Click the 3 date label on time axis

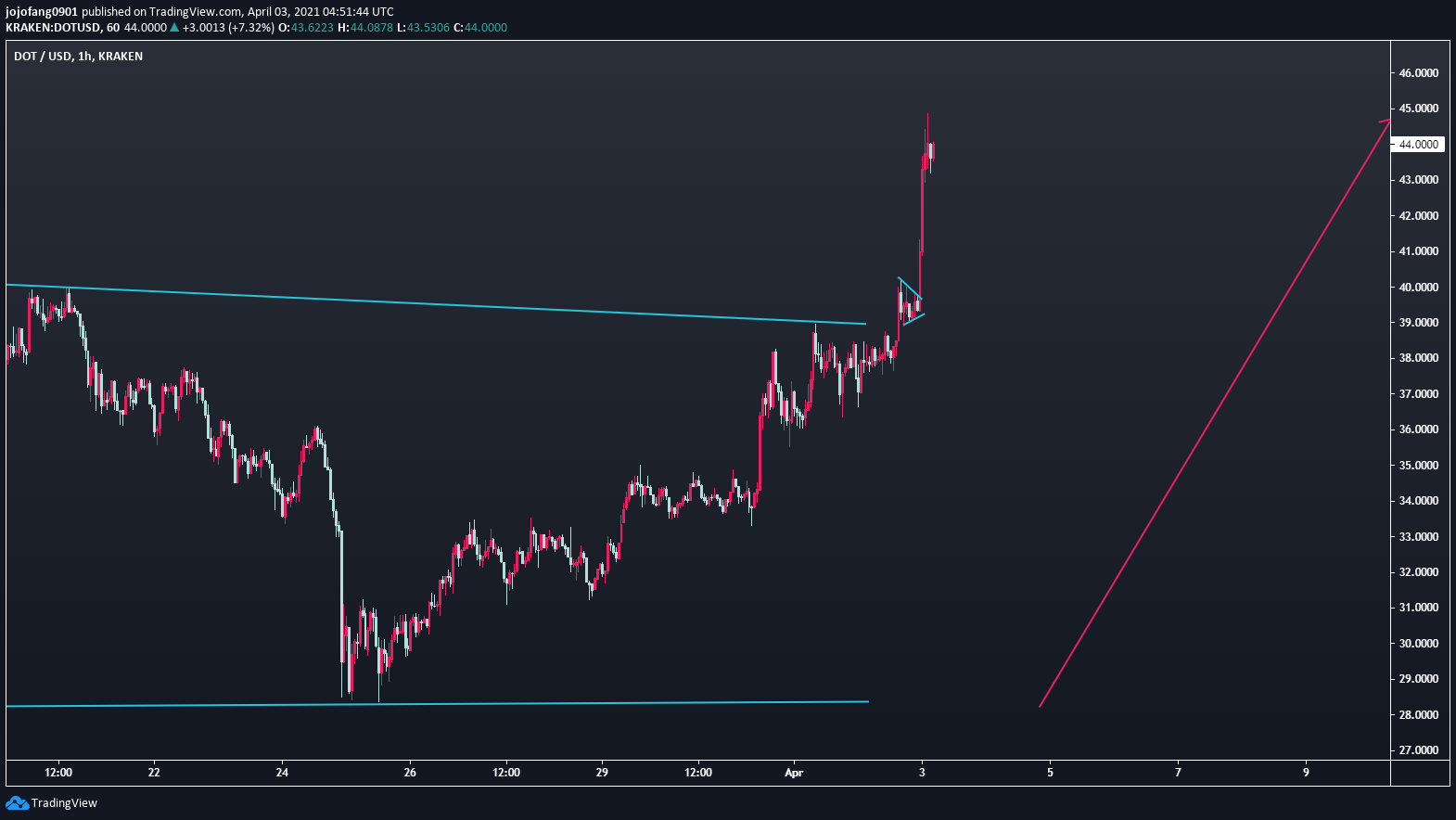pyautogui.click(x=922, y=773)
